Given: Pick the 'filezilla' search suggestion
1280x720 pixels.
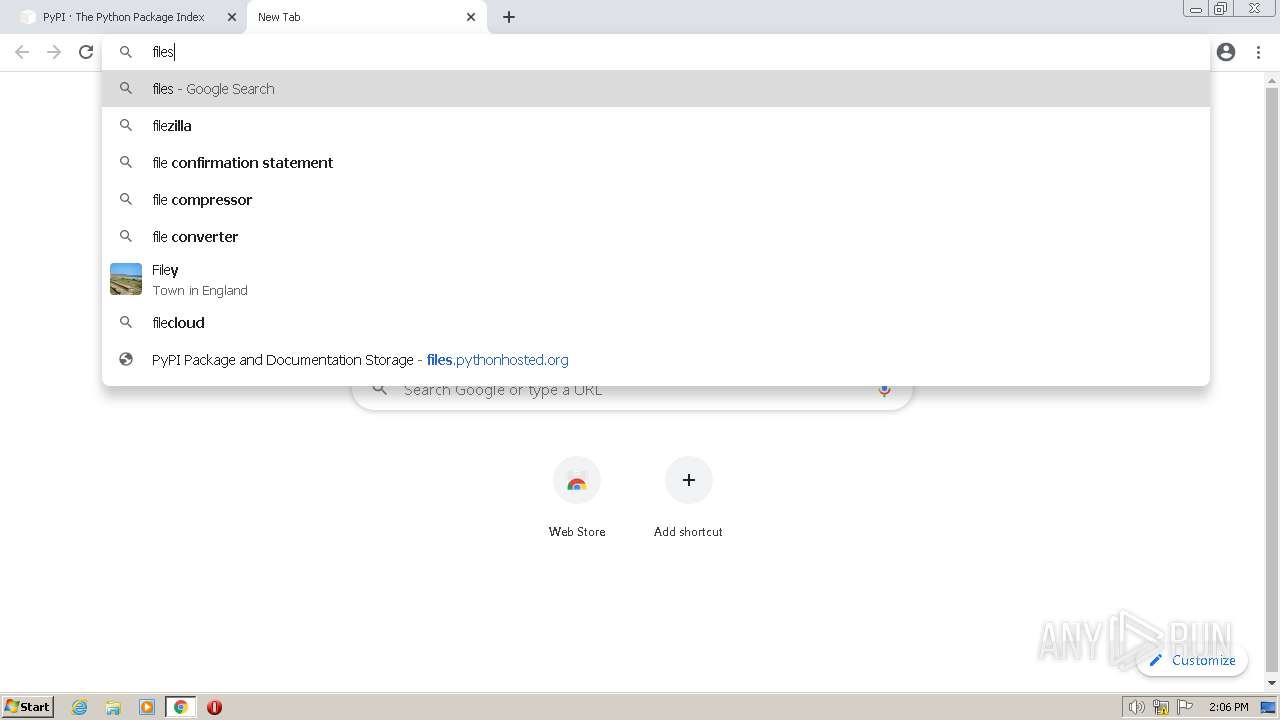Looking at the screenshot, I should 655,126.
